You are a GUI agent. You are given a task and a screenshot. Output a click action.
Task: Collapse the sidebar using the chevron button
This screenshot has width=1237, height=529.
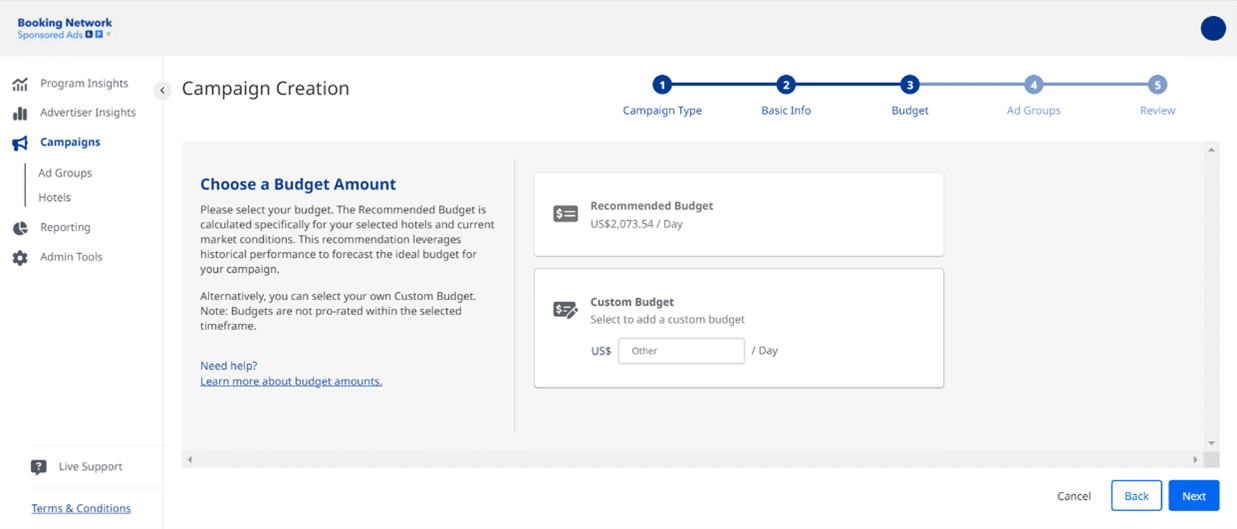(162, 90)
